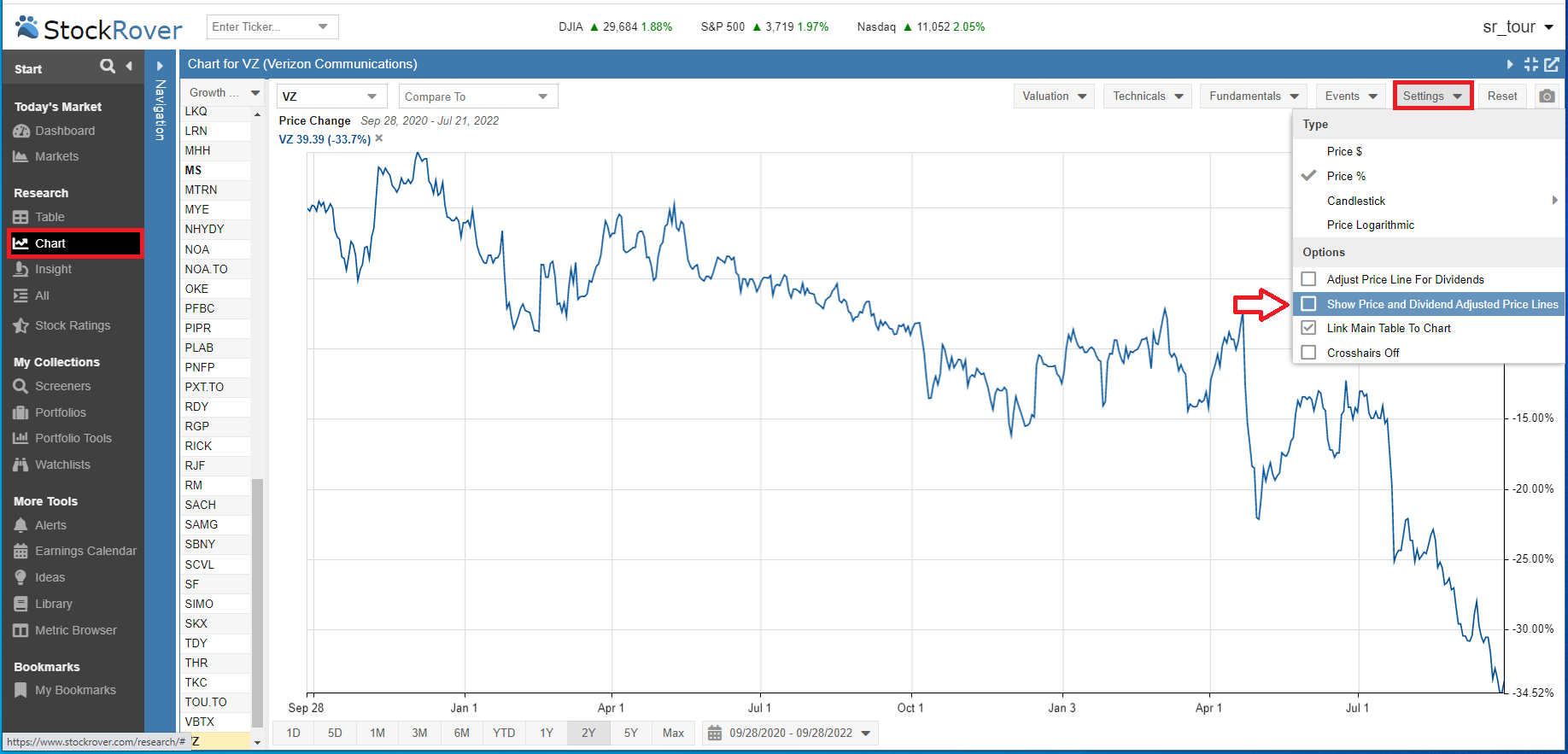Open the Events dropdown
The width and height of the screenshot is (1568, 754).
click(1351, 96)
